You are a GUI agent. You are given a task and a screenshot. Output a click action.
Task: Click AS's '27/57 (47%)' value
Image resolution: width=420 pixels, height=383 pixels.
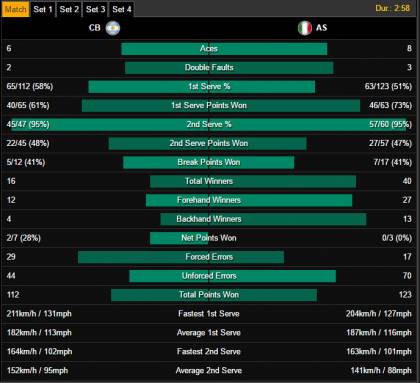[x=390, y=144]
